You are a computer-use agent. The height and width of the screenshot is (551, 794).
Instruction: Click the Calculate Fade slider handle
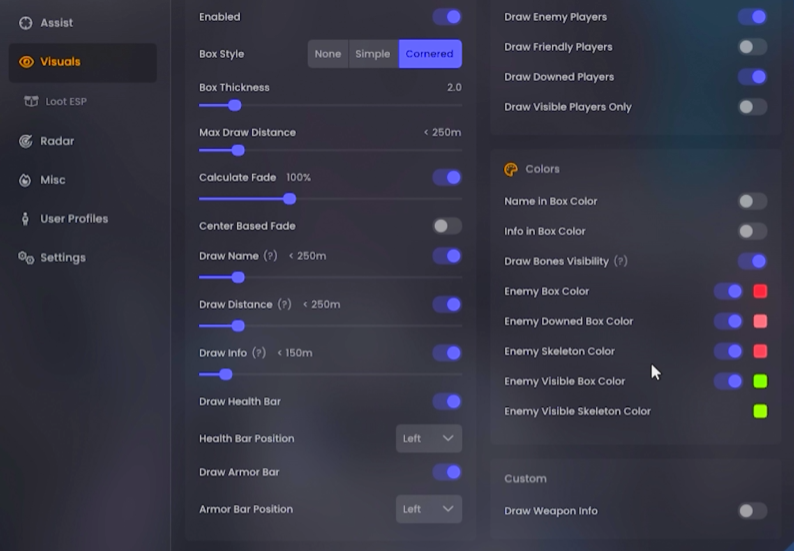click(290, 199)
